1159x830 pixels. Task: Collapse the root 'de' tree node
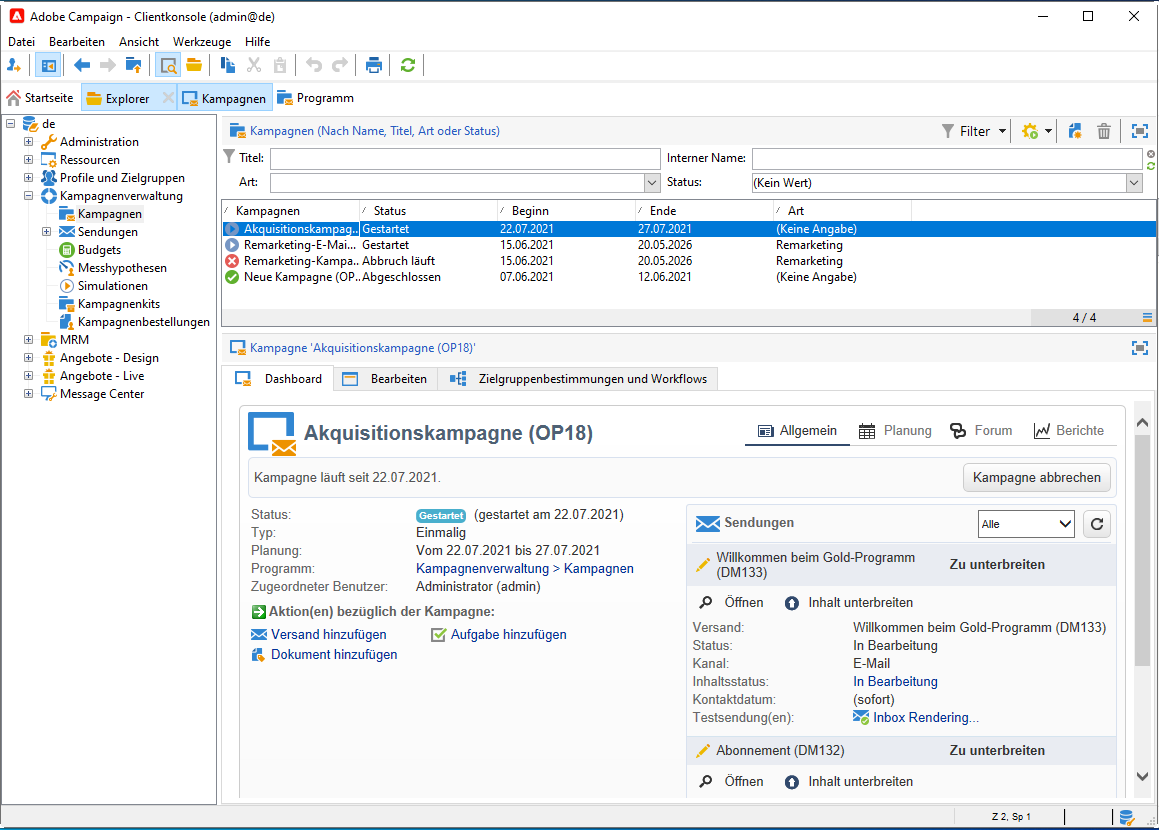(x=10, y=123)
